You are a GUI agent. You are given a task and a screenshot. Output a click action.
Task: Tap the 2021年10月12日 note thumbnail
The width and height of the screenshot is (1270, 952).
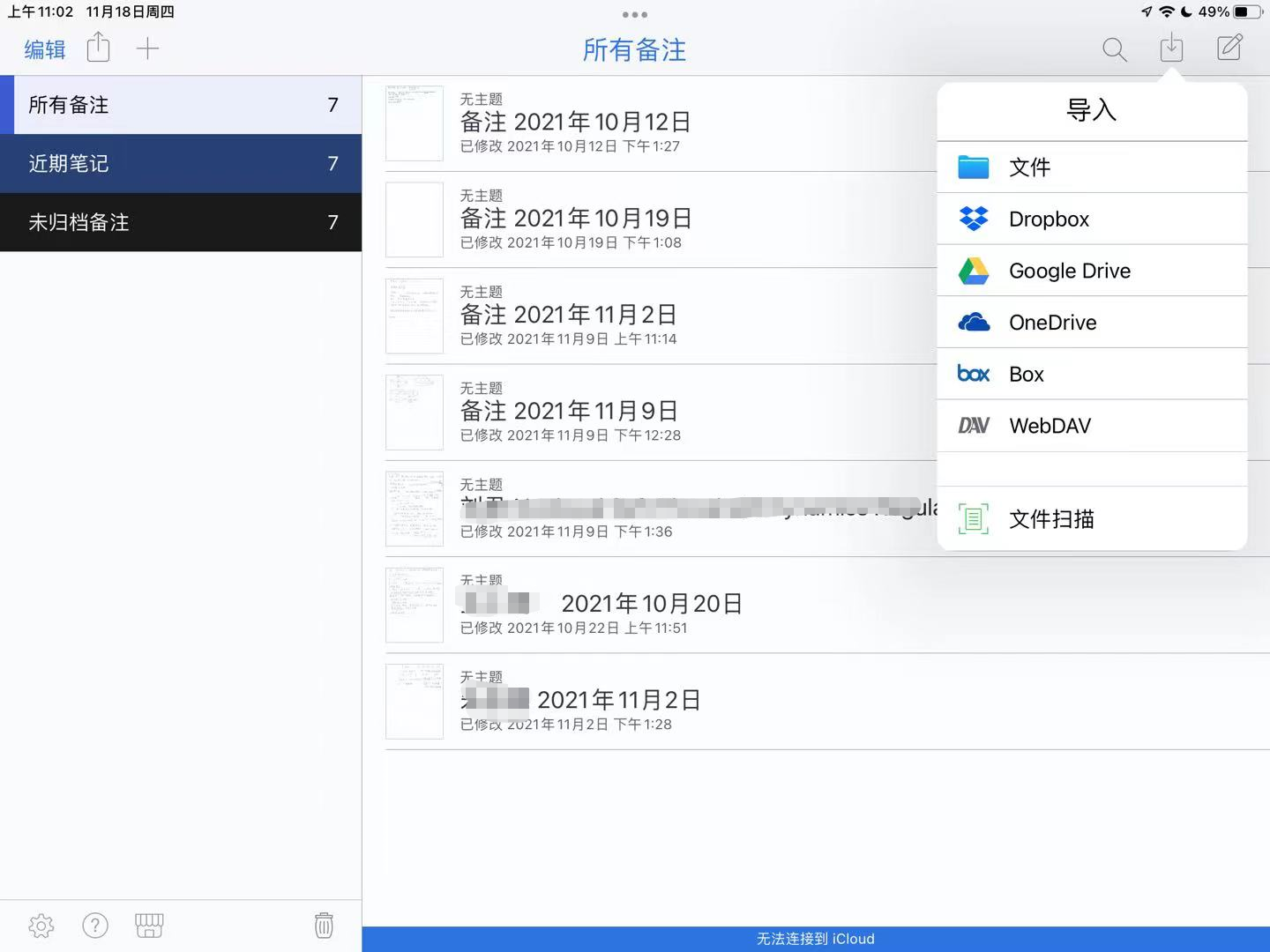tap(414, 123)
